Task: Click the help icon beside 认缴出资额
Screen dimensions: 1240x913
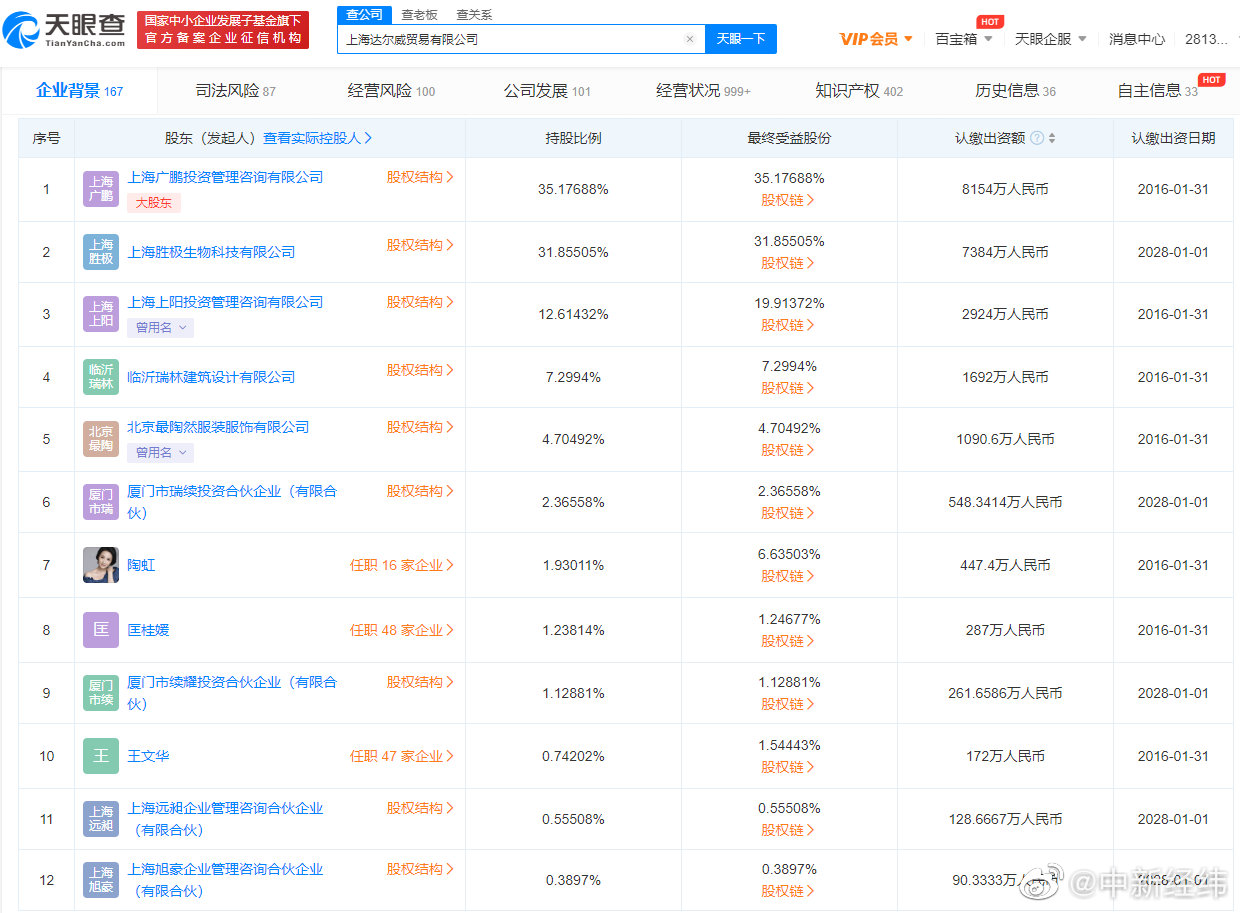Action: [x=1037, y=137]
